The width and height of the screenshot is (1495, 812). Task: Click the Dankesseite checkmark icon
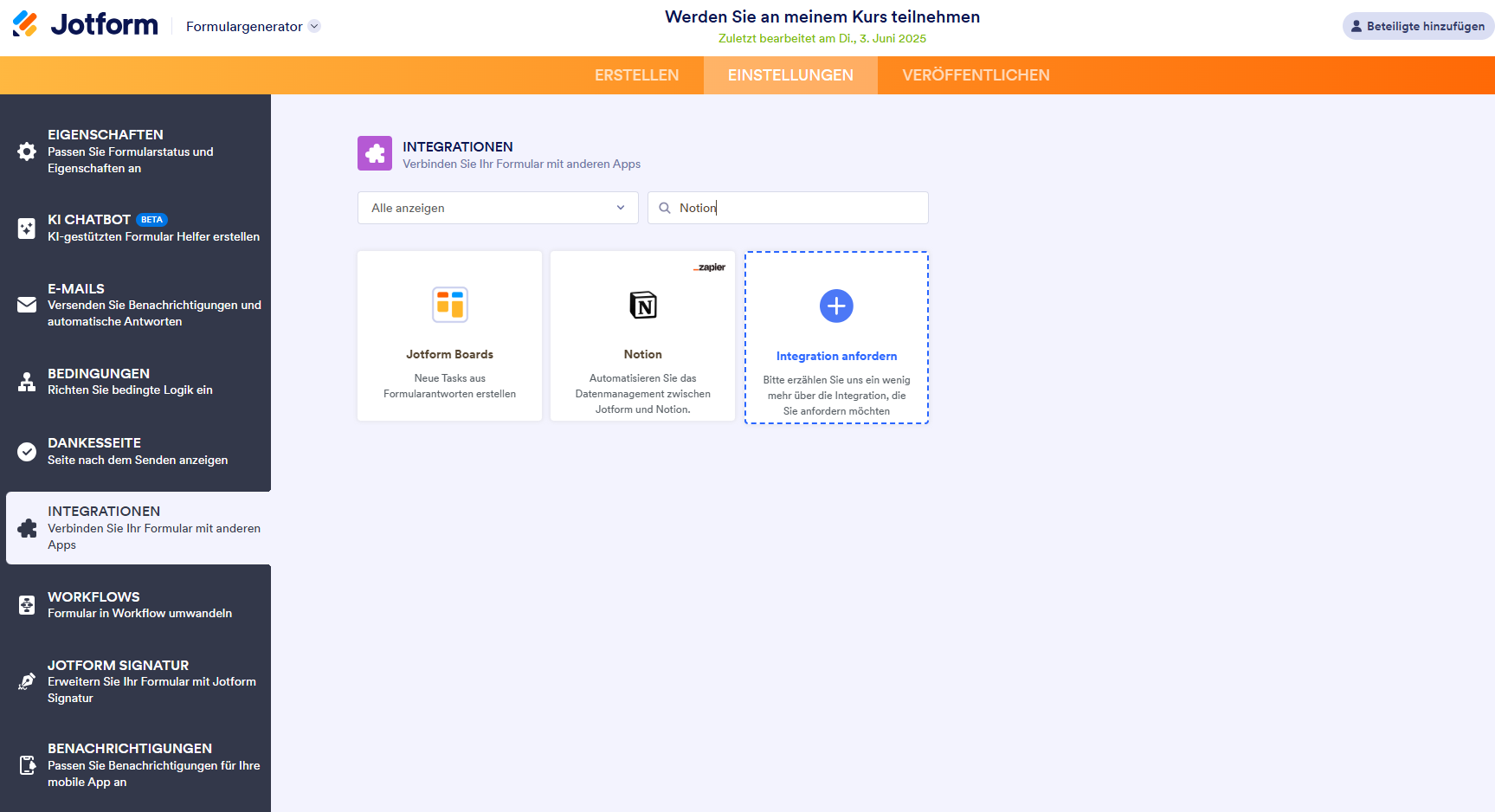[x=27, y=451]
